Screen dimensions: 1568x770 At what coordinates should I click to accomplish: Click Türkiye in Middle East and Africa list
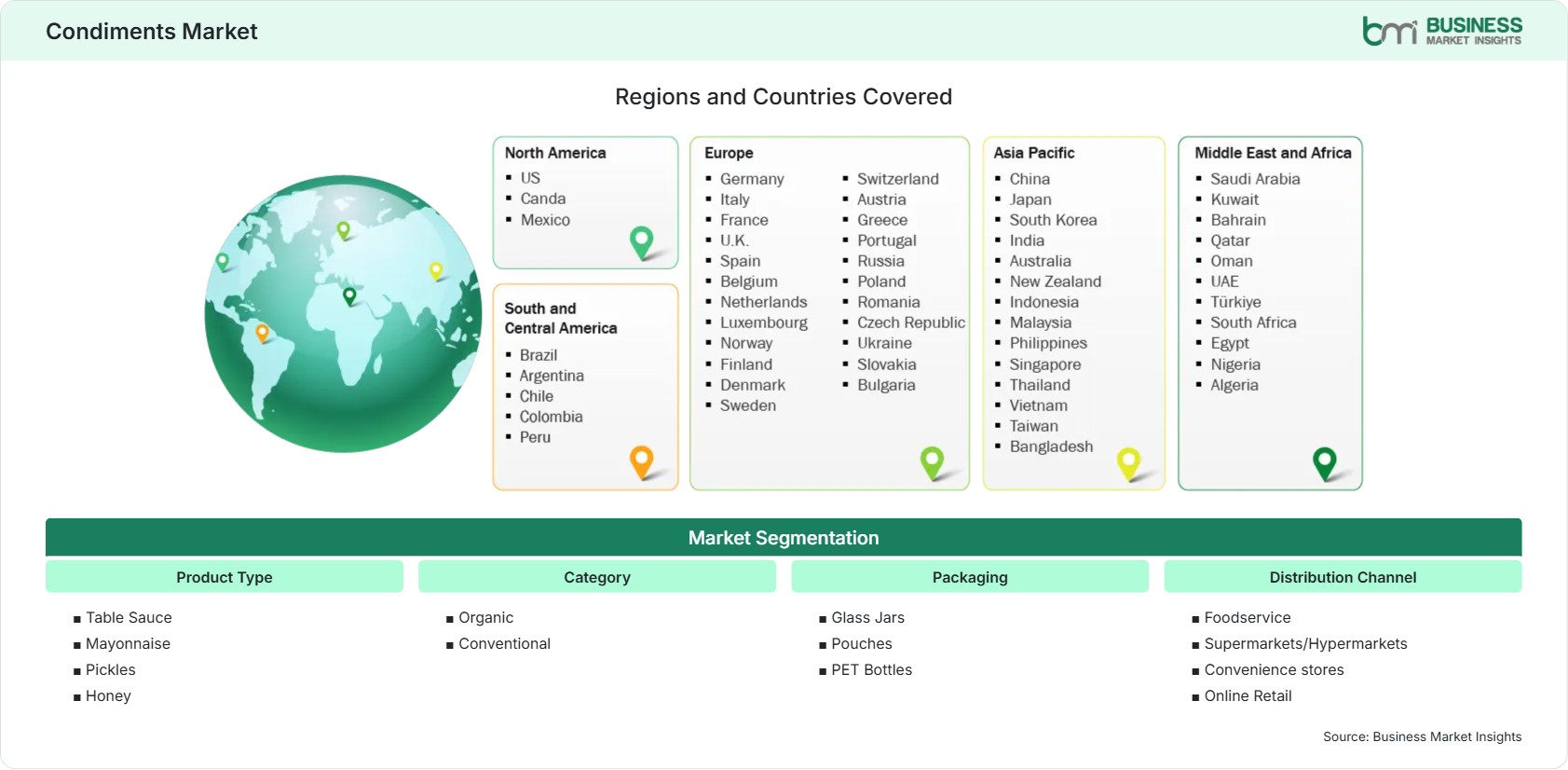[x=1235, y=302]
